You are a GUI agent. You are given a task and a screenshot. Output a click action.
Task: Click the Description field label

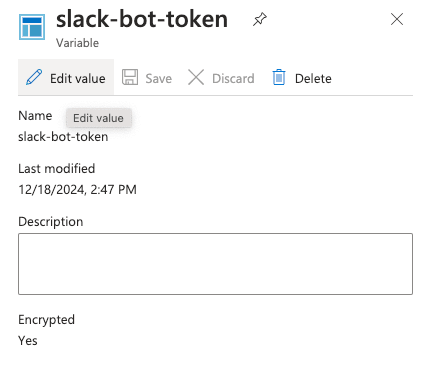[x=51, y=222]
